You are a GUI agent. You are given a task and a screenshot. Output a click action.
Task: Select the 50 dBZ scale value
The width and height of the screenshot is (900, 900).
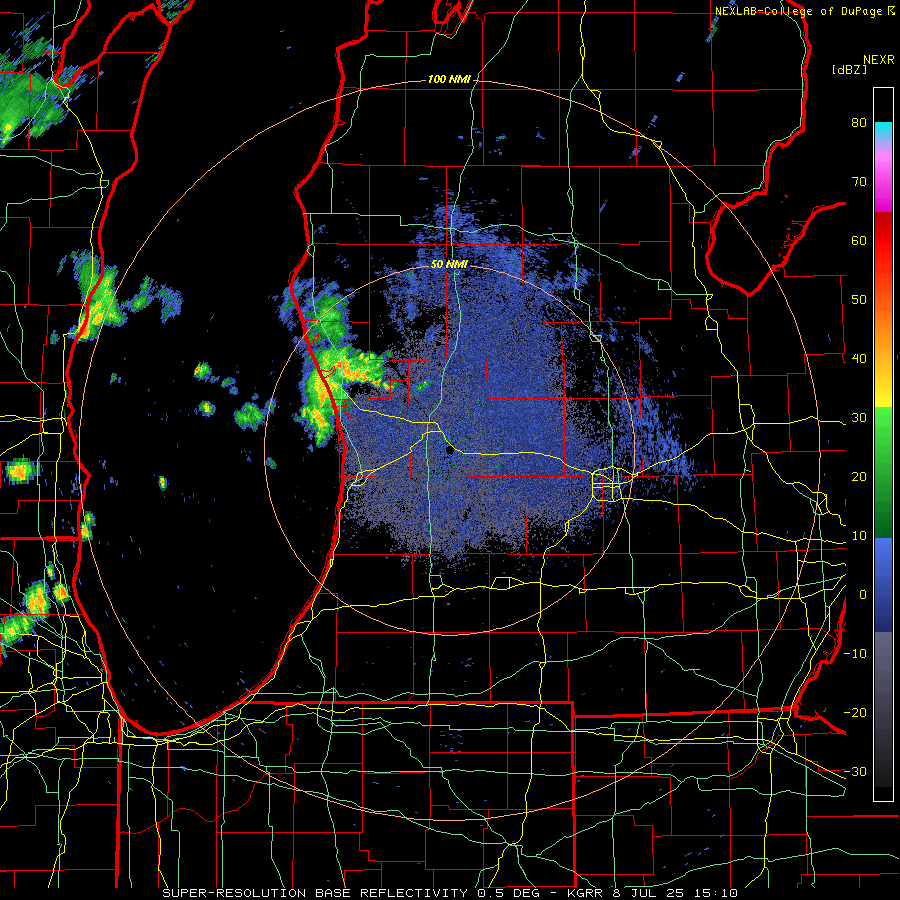pyautogui.click(x=859, y=300)
